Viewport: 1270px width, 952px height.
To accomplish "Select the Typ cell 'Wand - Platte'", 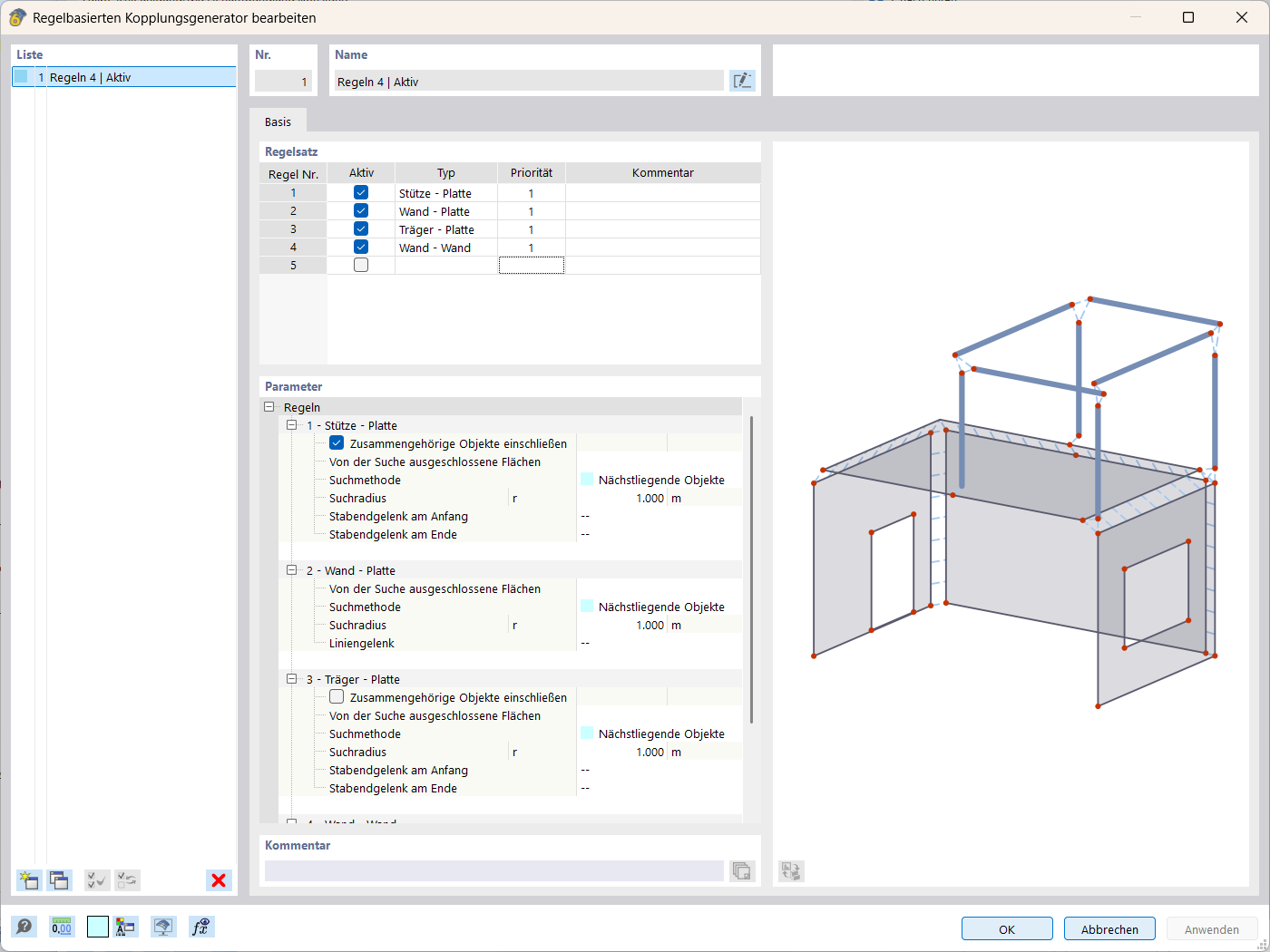I will 445,211.
